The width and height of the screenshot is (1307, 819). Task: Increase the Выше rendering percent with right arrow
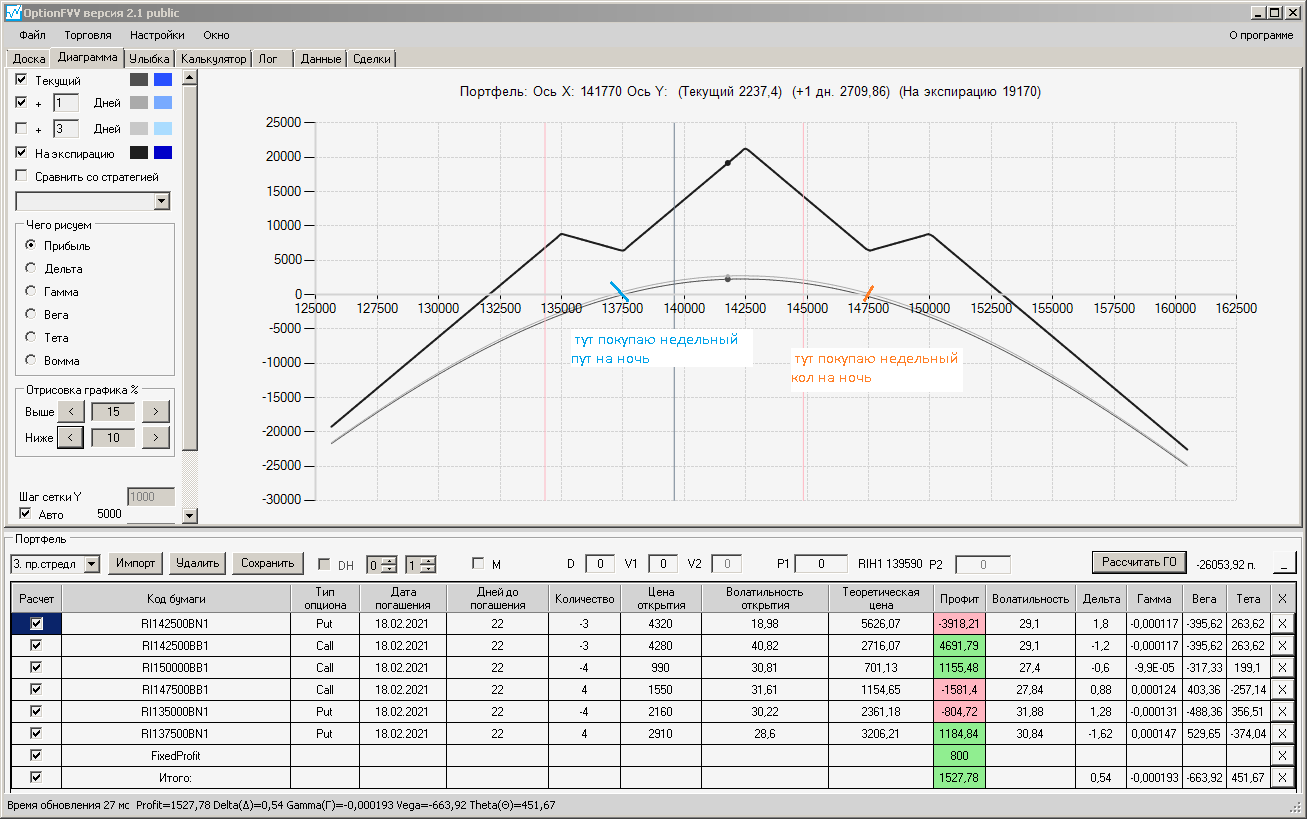(156, 412)
